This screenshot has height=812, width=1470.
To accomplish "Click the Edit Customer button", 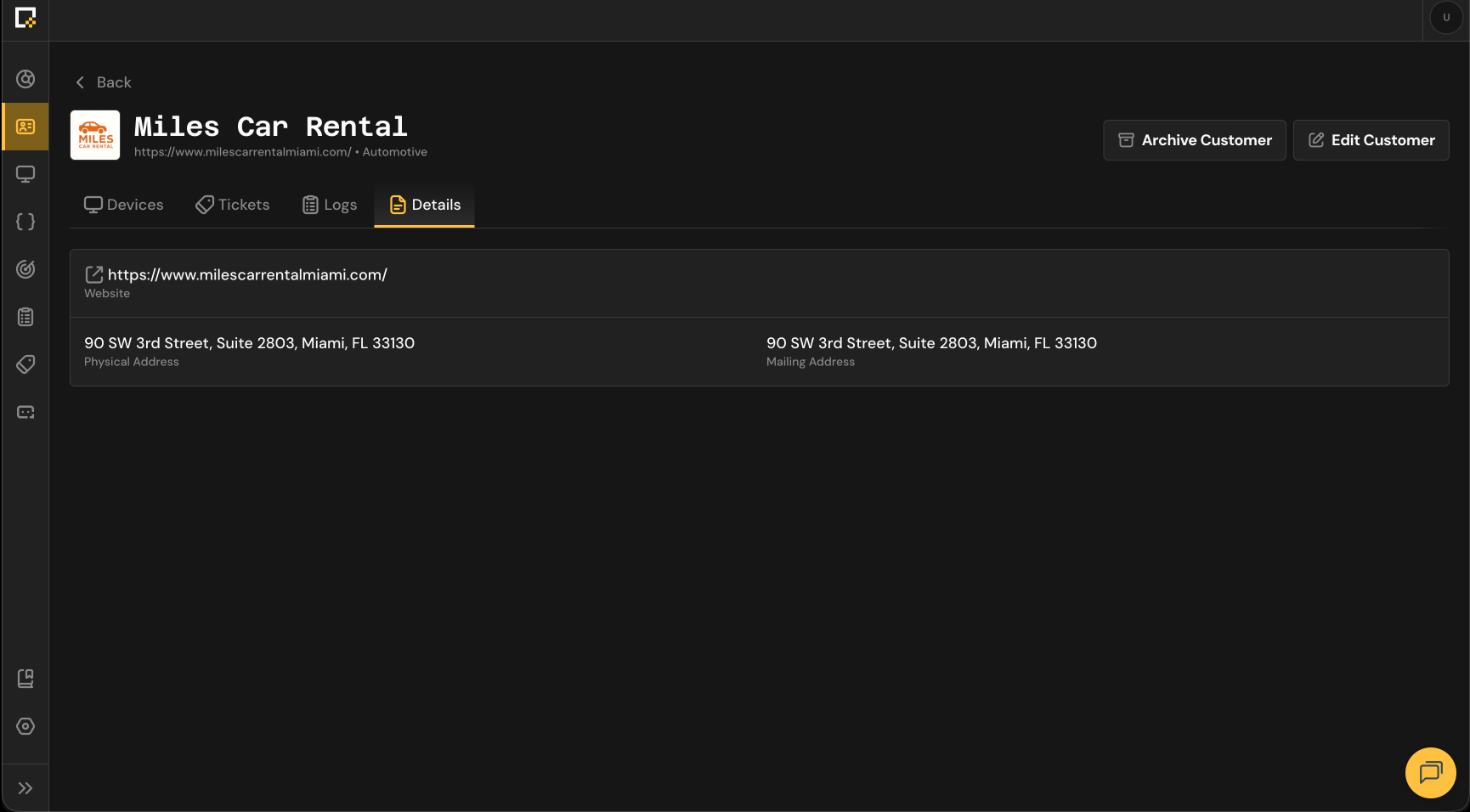I will (x=1371, y=140).
